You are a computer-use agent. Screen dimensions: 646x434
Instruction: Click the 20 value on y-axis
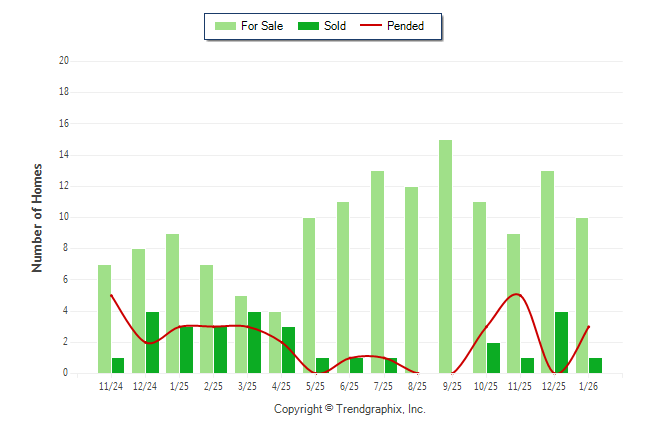click(x=63, y=61)
